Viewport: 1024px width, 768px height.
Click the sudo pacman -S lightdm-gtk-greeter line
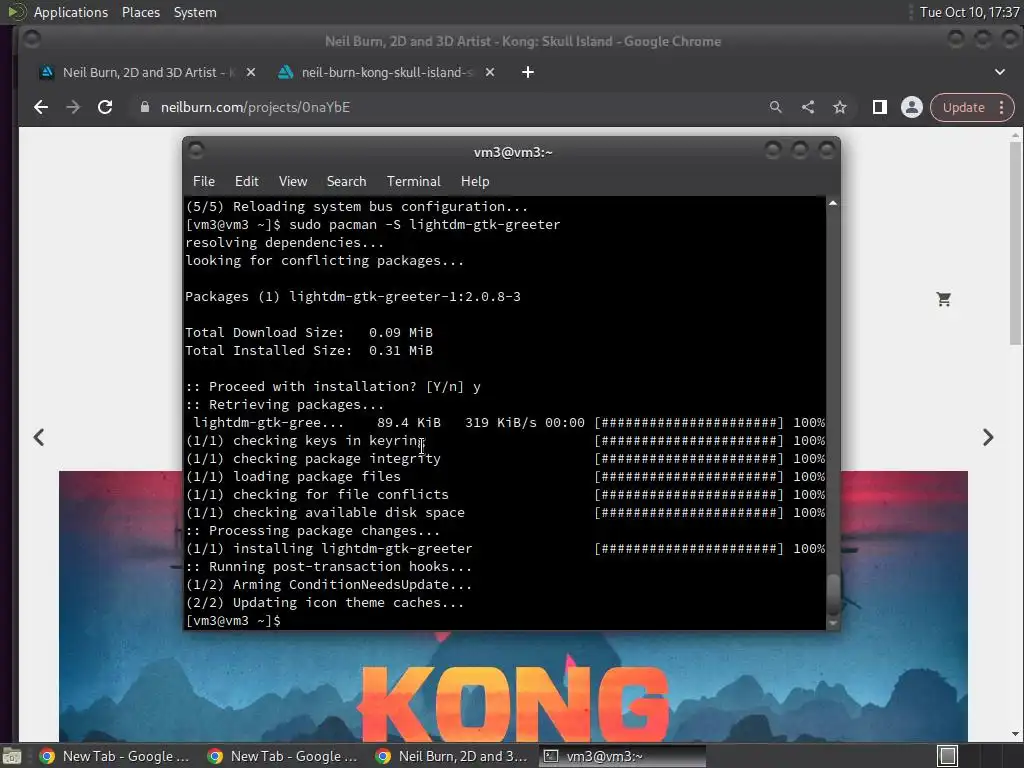pos(373,225)
